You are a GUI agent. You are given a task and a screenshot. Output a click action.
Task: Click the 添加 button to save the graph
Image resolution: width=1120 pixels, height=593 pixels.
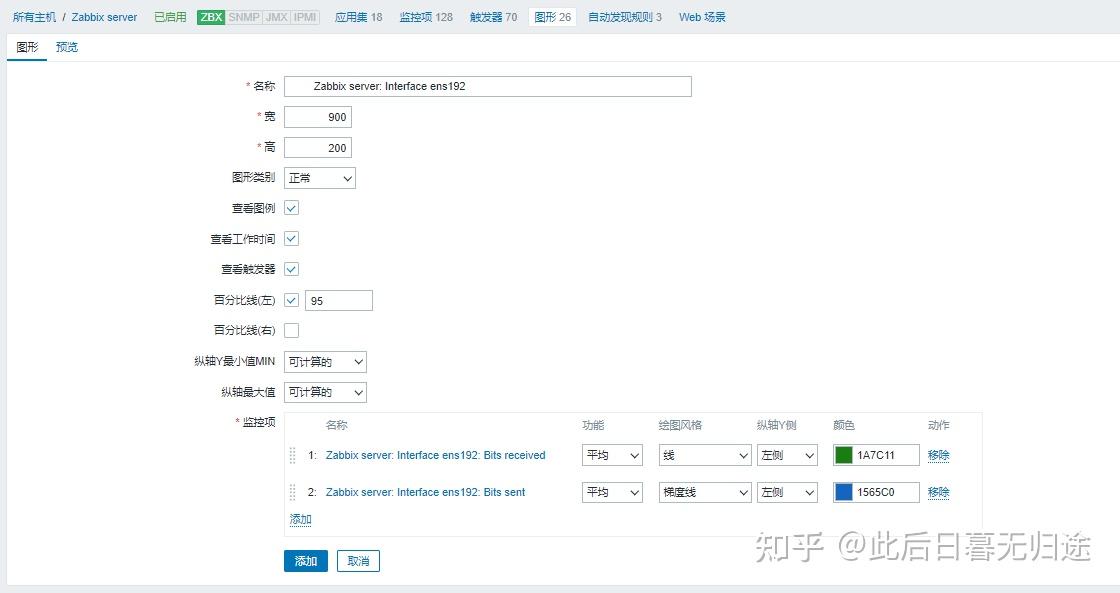click(x=305, y=561)
